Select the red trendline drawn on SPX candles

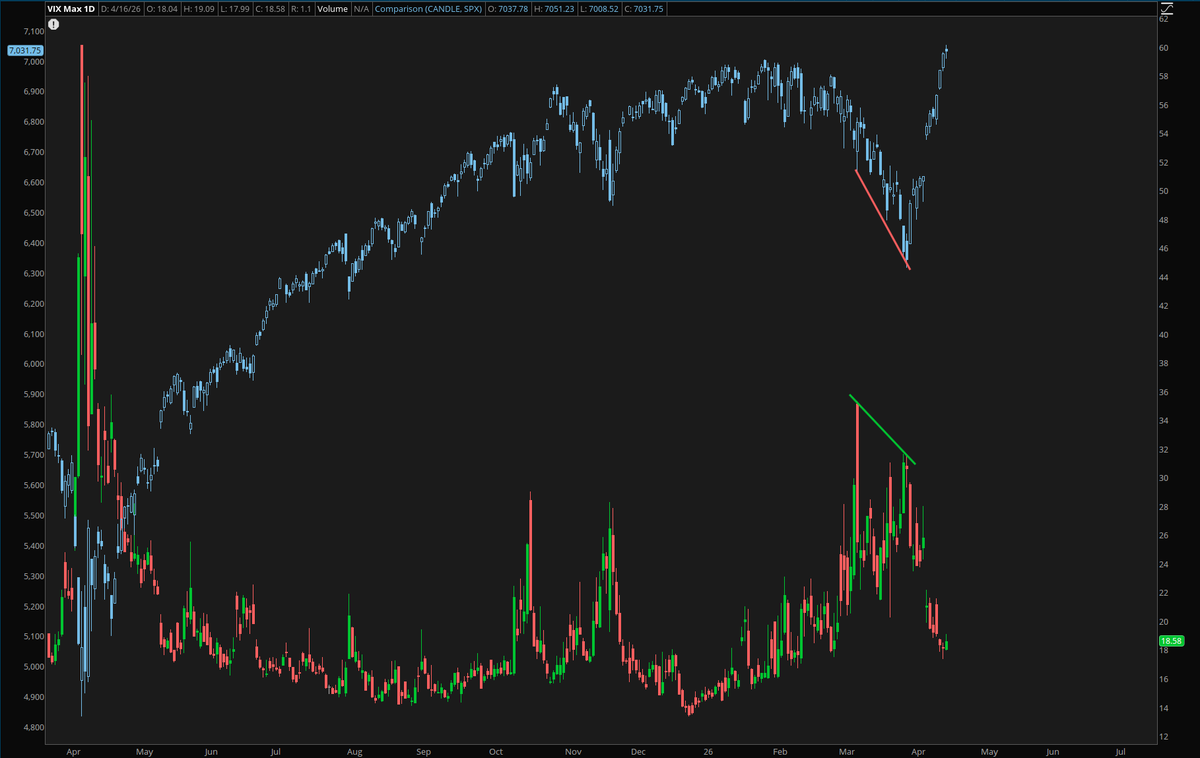tap(882, 219)
